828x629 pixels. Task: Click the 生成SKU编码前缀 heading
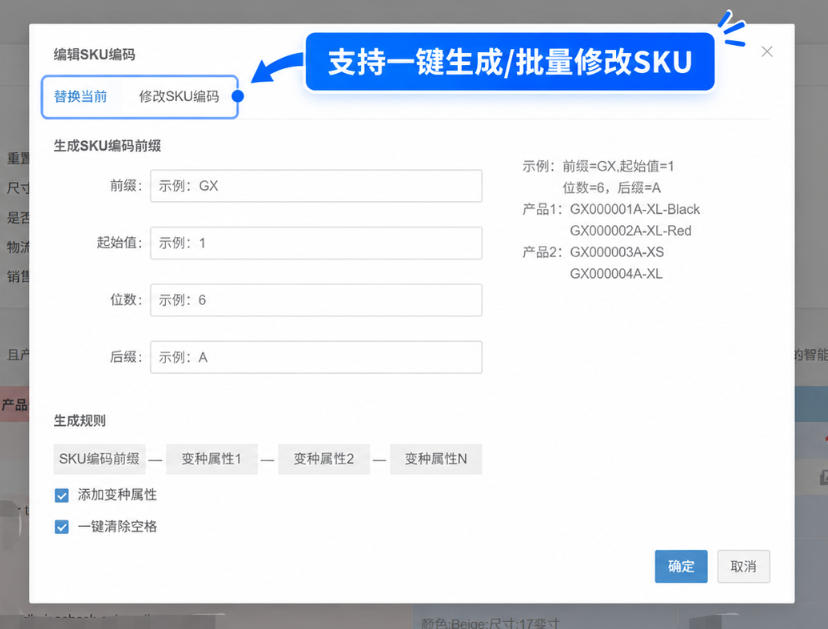pyautogui.click(x=107, y=146)
